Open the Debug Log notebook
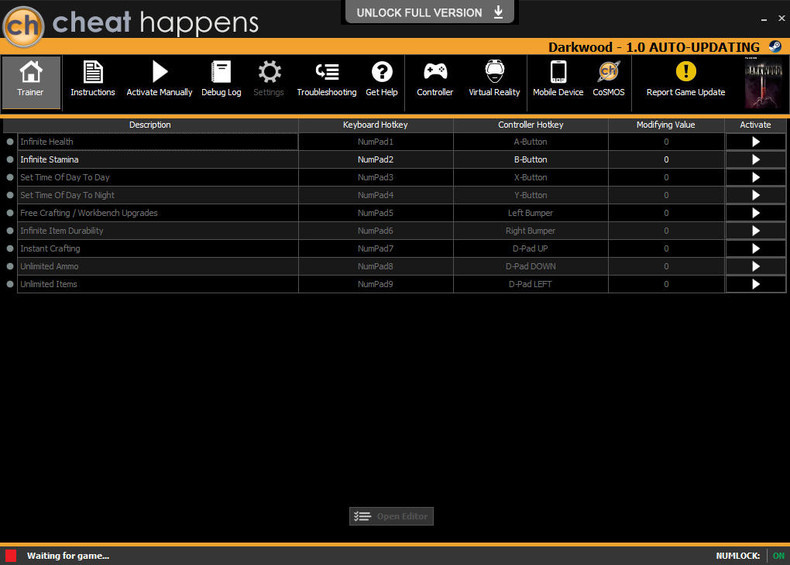Screen dimensions: 790x565 pos(221,72)
